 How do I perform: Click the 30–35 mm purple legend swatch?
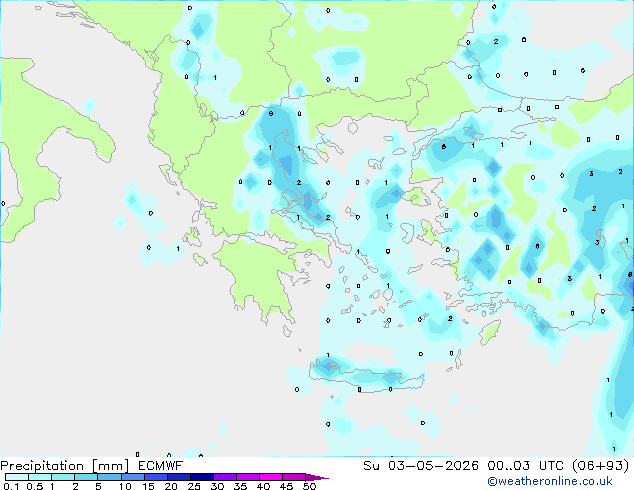(x=225, y=477)
